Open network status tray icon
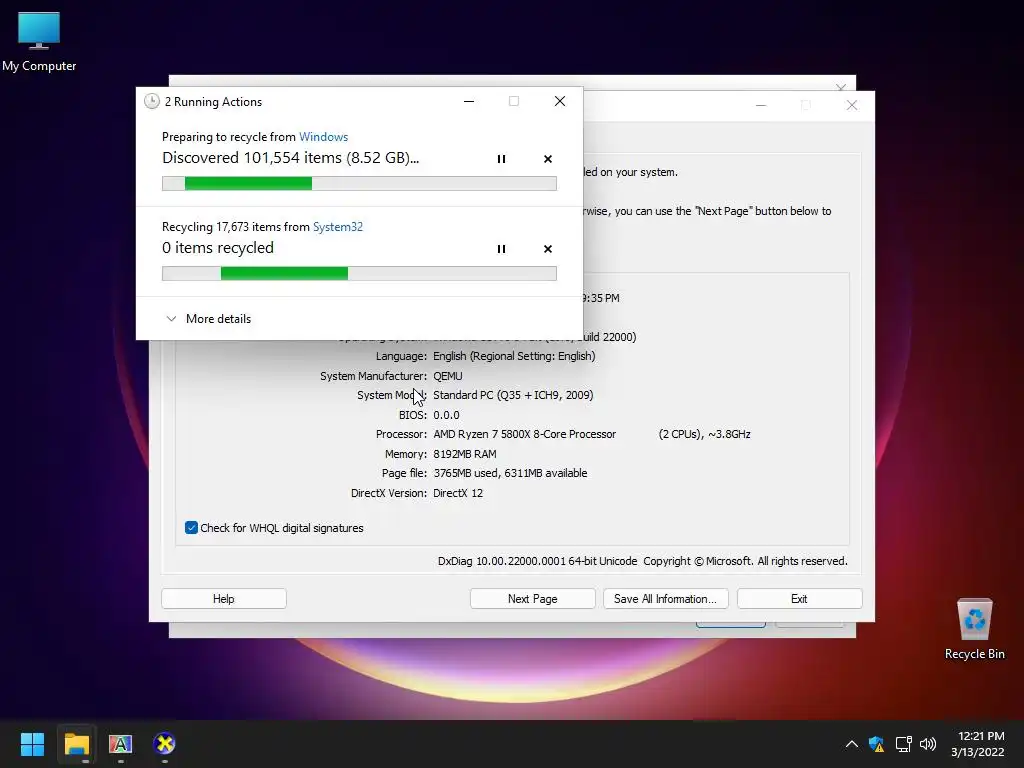The height and width of the screenshot is (768, 1024). [903, 744]
